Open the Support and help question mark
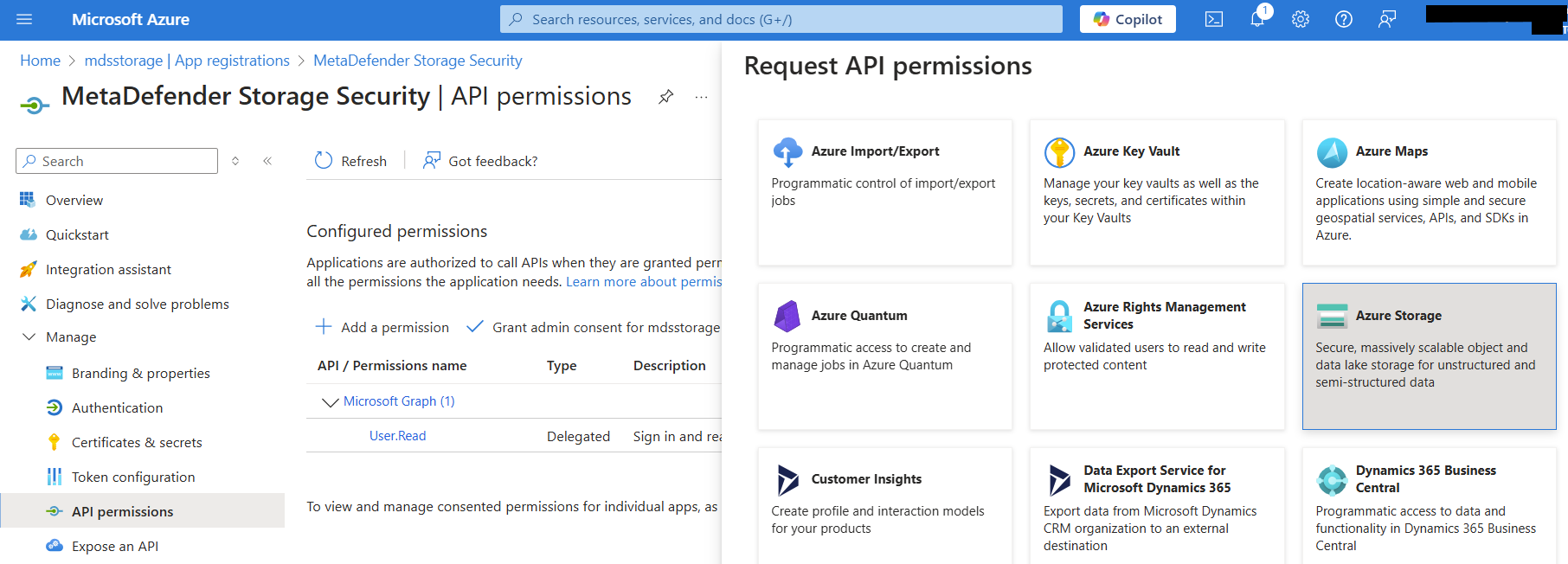 (x=1344, y=19)
